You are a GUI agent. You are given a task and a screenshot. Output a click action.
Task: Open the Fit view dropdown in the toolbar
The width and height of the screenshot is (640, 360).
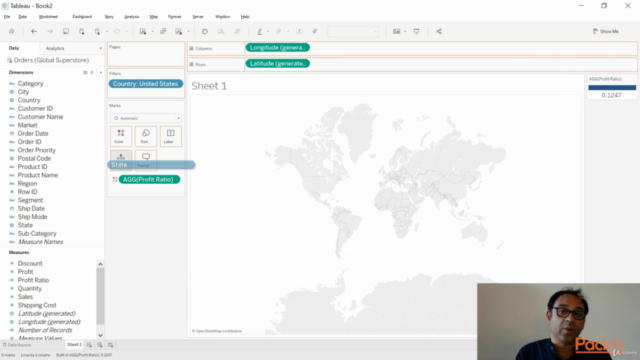tap(353, 31)
